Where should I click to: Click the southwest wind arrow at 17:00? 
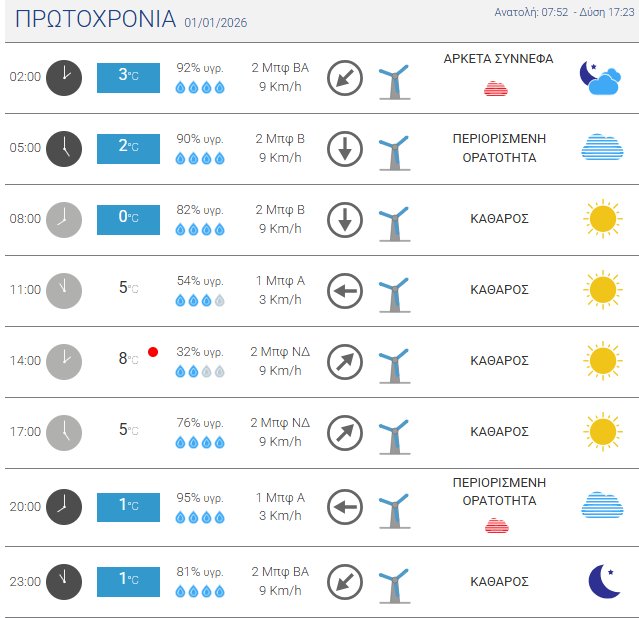(x=345, y=432)
